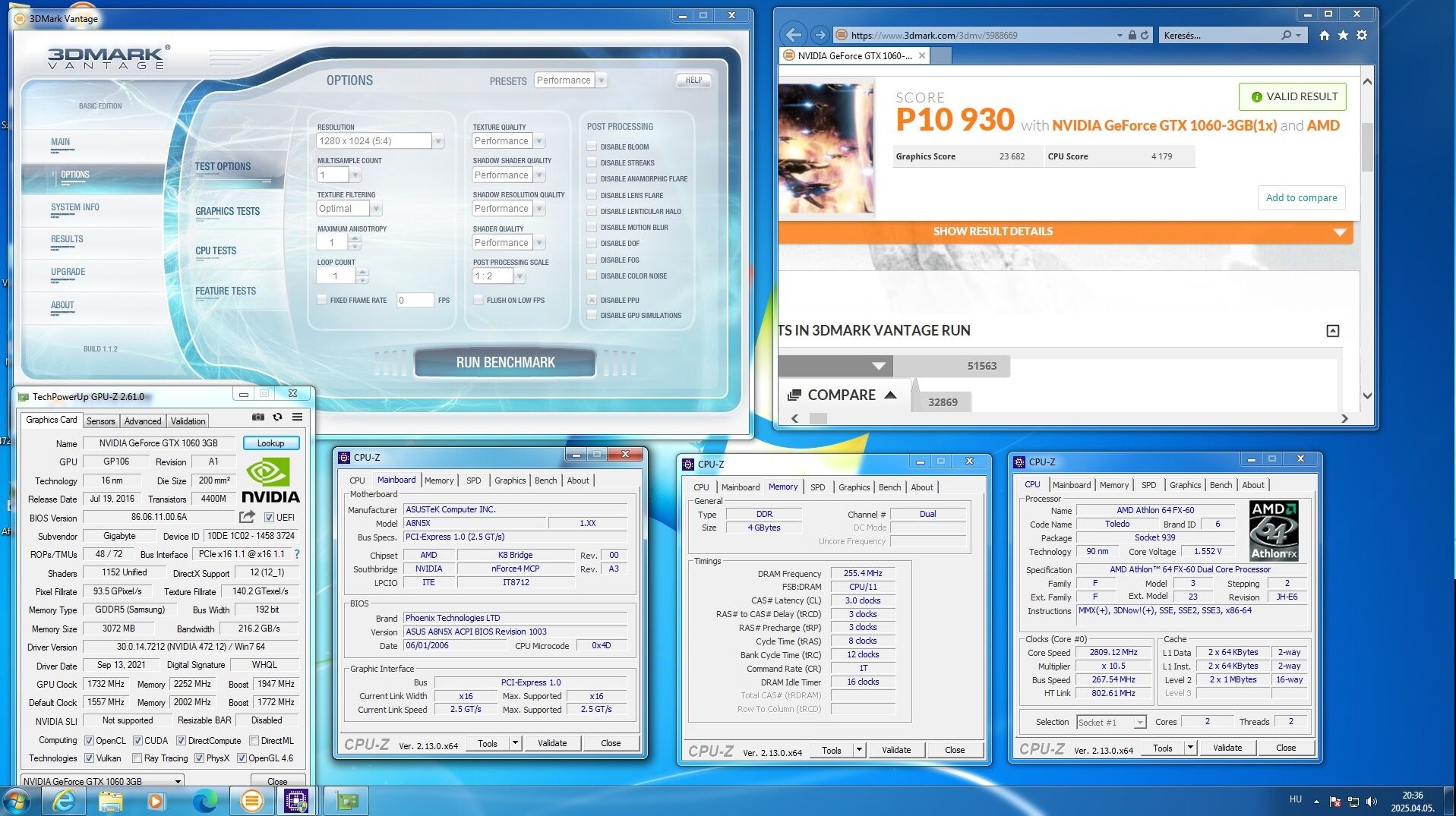Open the Post Processing Scale dropdown

coord(520,276)
